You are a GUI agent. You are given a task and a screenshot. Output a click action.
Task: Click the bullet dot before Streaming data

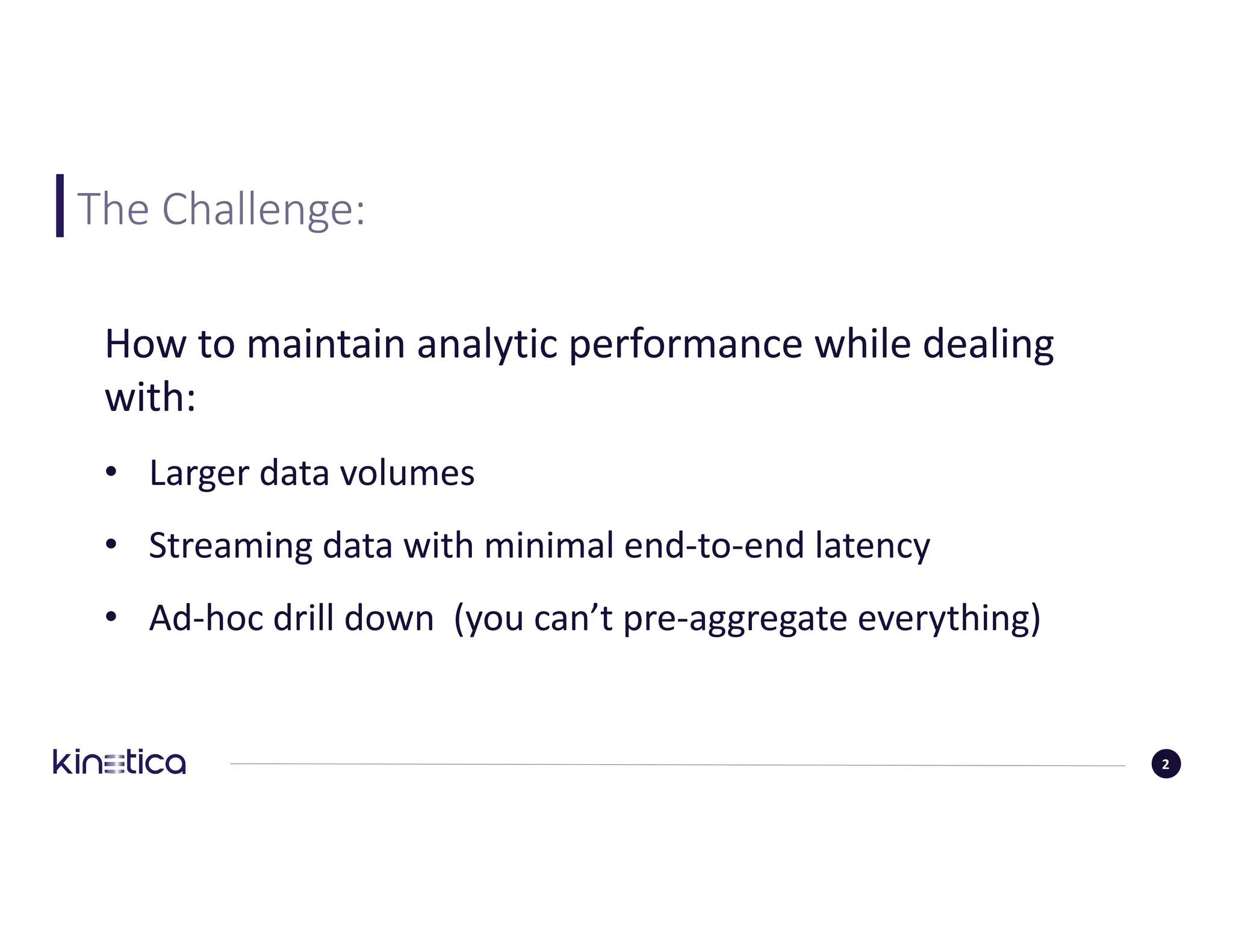click(111, 545)
